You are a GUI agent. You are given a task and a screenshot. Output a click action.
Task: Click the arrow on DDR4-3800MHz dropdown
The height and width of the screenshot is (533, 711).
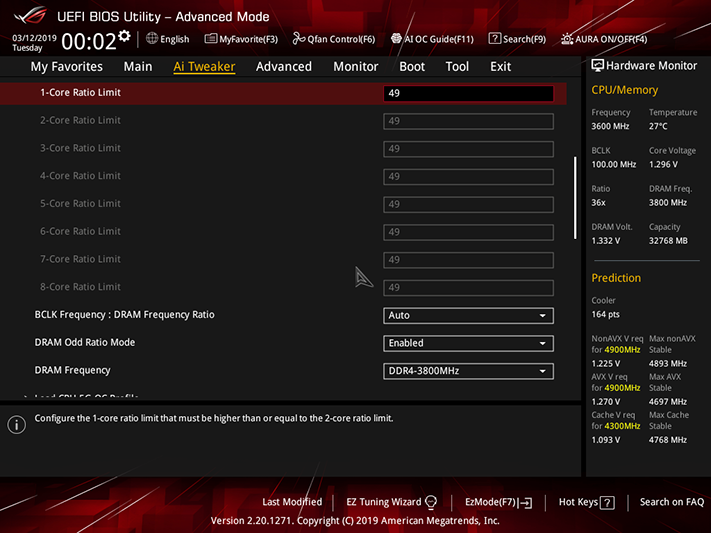(x=542, y=372)
